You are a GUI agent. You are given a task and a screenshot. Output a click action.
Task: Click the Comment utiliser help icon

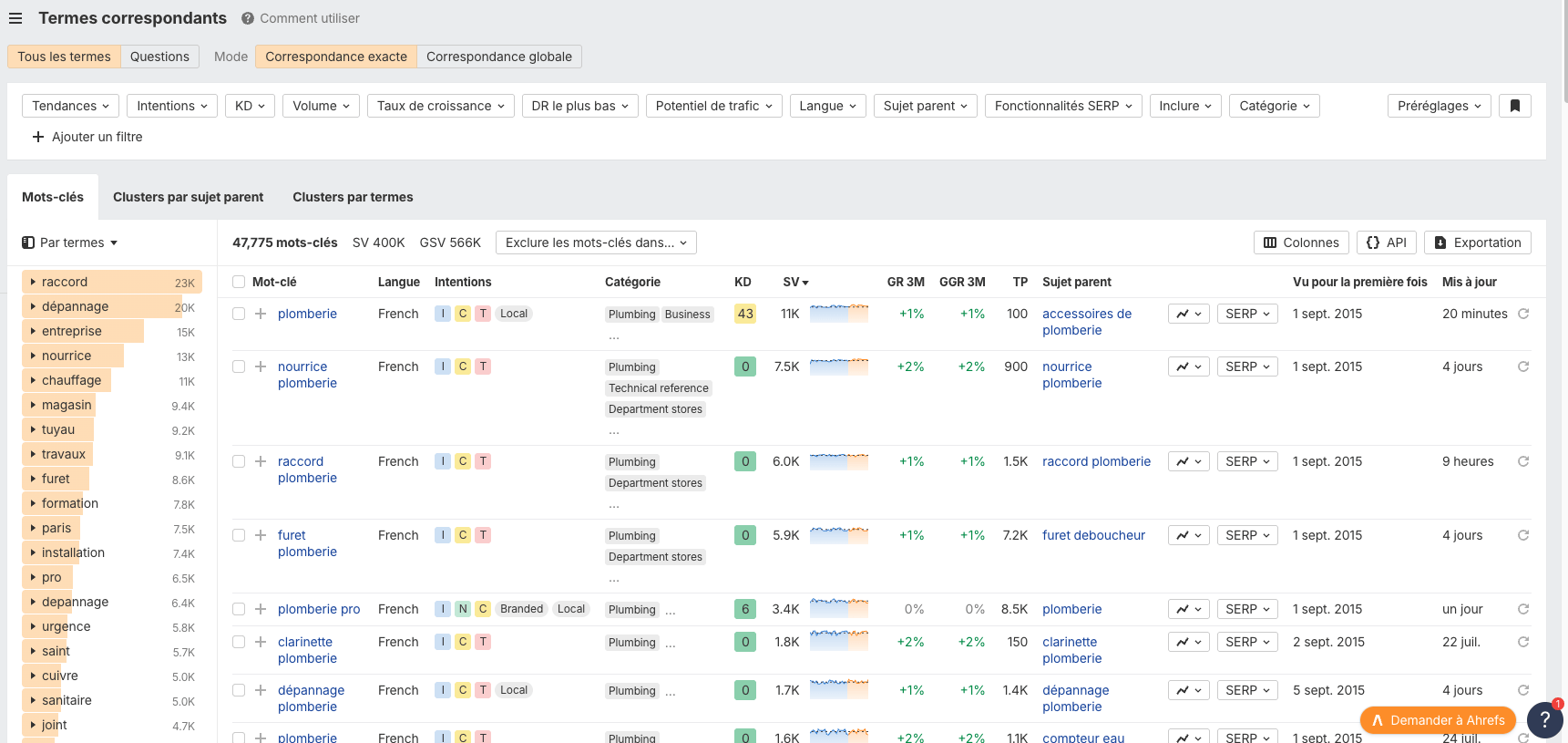point(248,18)
